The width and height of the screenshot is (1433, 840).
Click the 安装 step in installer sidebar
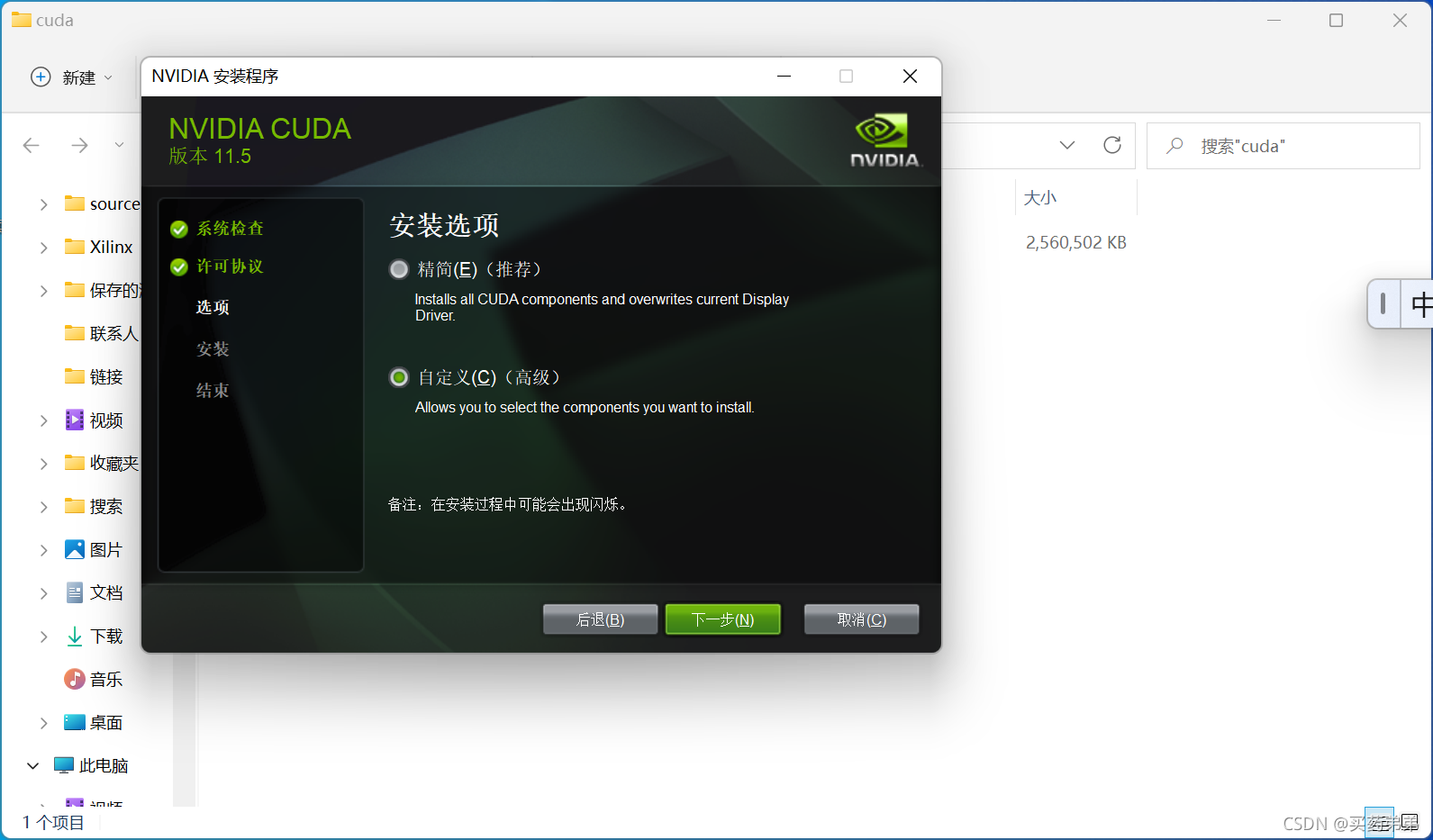coord(213,348)
